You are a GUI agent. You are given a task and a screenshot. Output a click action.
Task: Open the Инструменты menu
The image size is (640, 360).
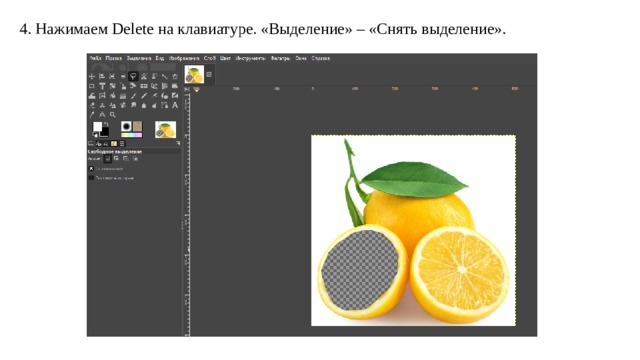click(251, 58)
